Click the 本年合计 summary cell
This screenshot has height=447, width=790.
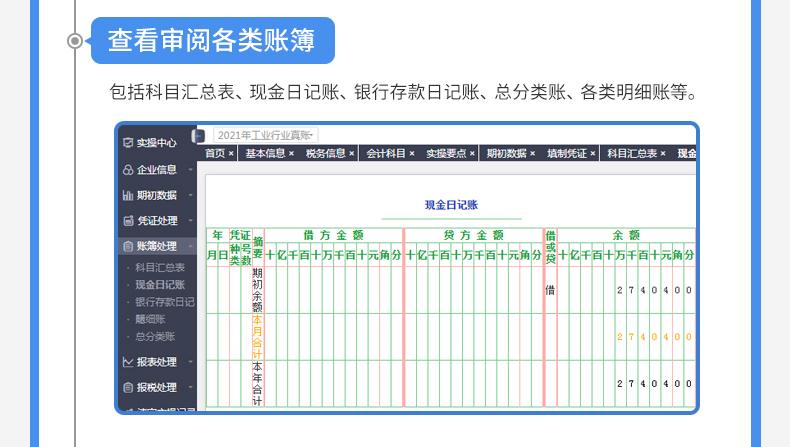point(257,384)
